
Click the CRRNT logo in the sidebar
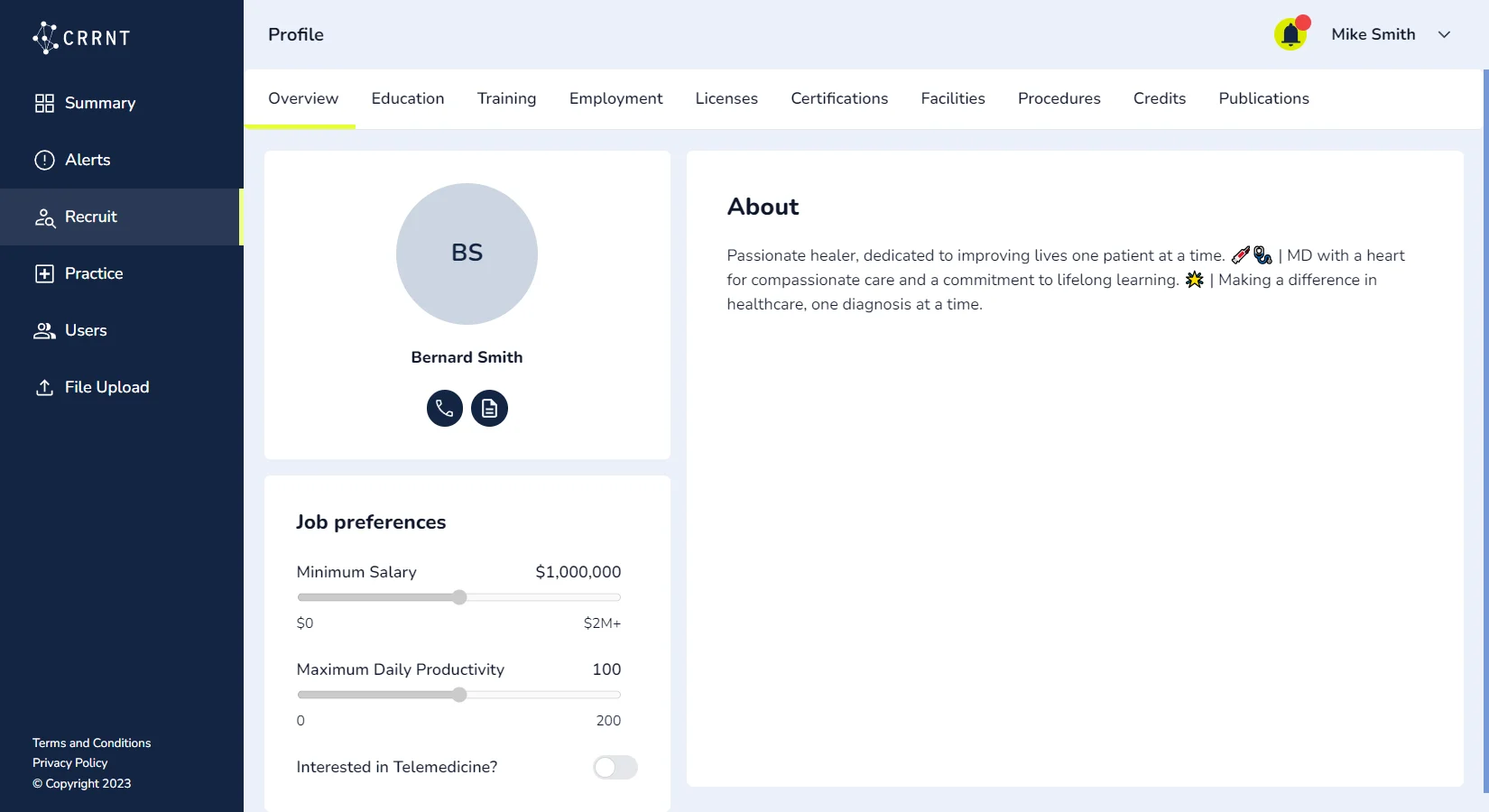click(82, 38)
